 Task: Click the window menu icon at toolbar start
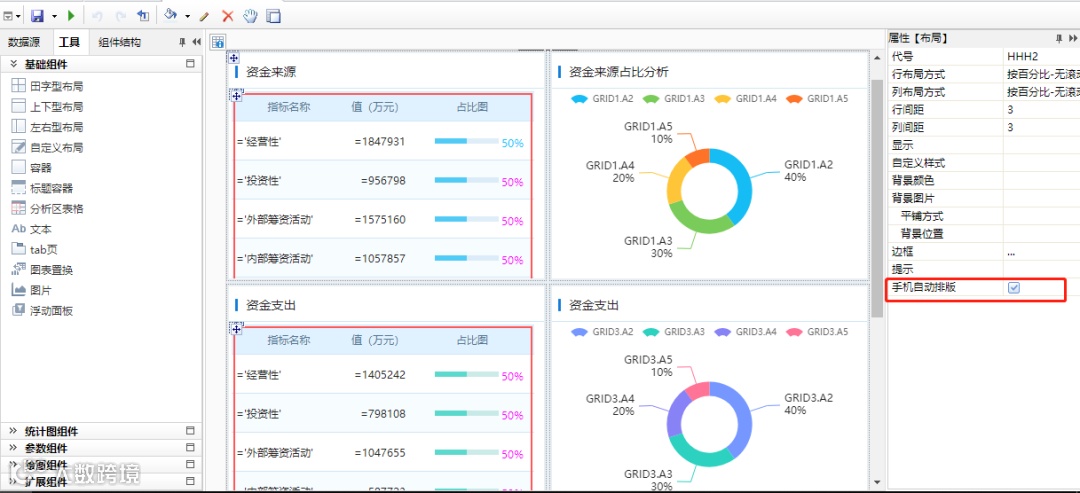[8, 15]
